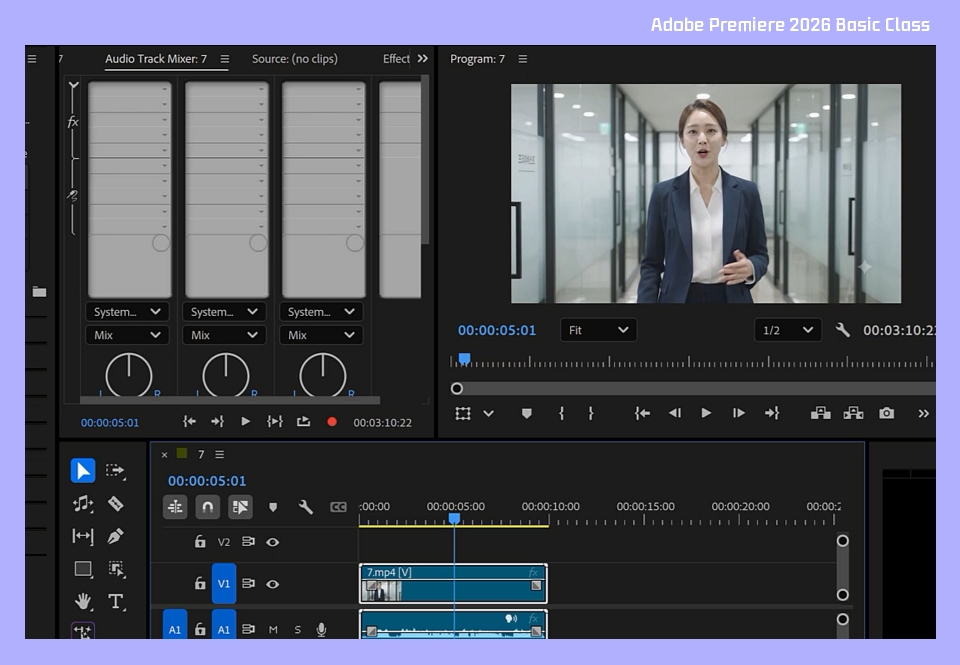Toggle linked selection in timeline

[240, 507]
